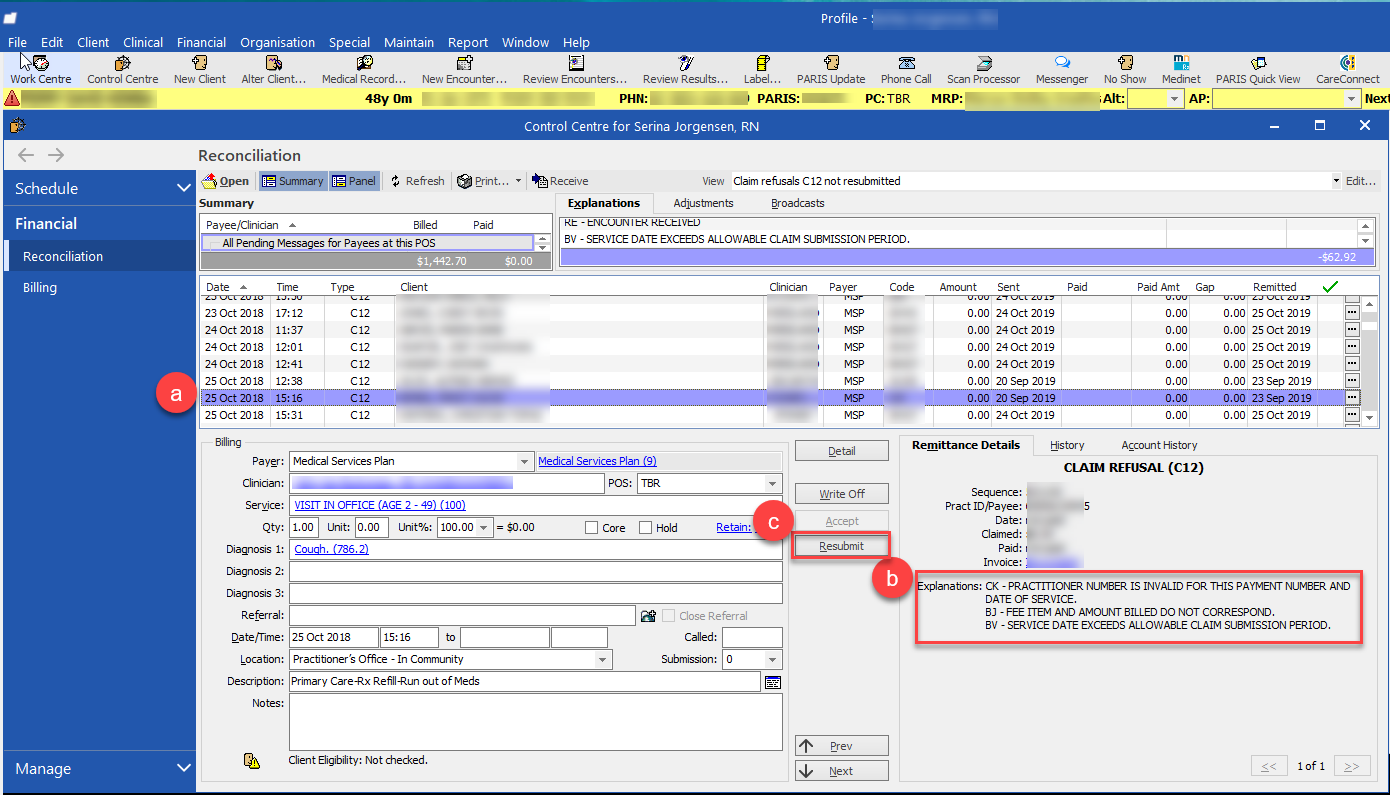1390x795 pixels.
Task: Click the calendar icon beside the Referral field
Action: tap(648, 616)
